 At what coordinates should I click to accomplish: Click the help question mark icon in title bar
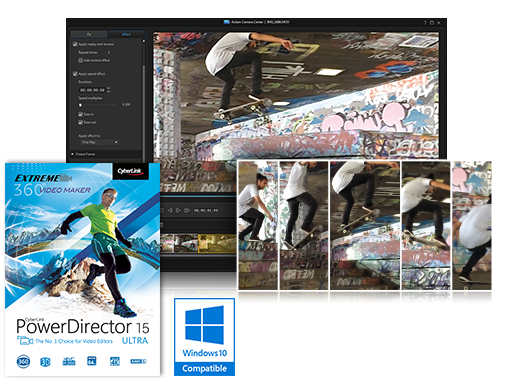coord(425,23)
